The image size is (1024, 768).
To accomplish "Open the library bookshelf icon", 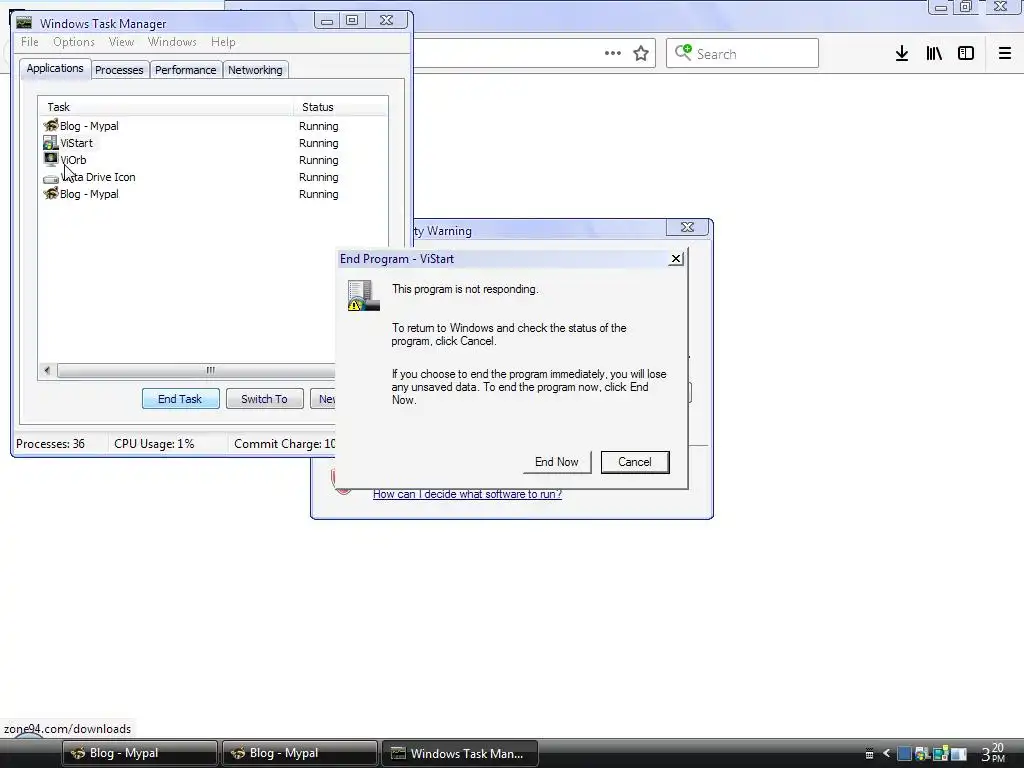I will tap(934, 54).
